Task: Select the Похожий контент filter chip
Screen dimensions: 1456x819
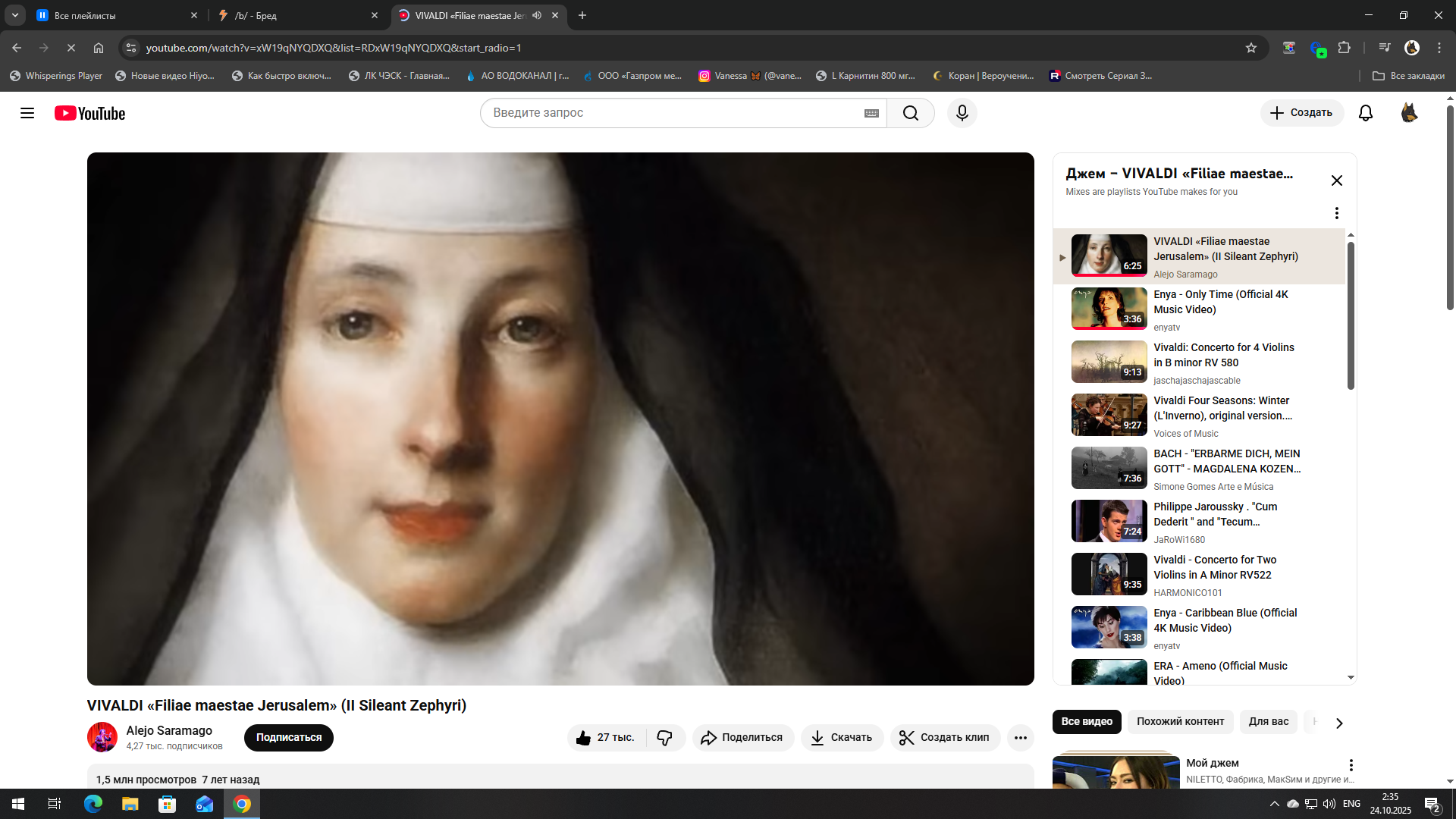Action: [x=1180, y=722]
